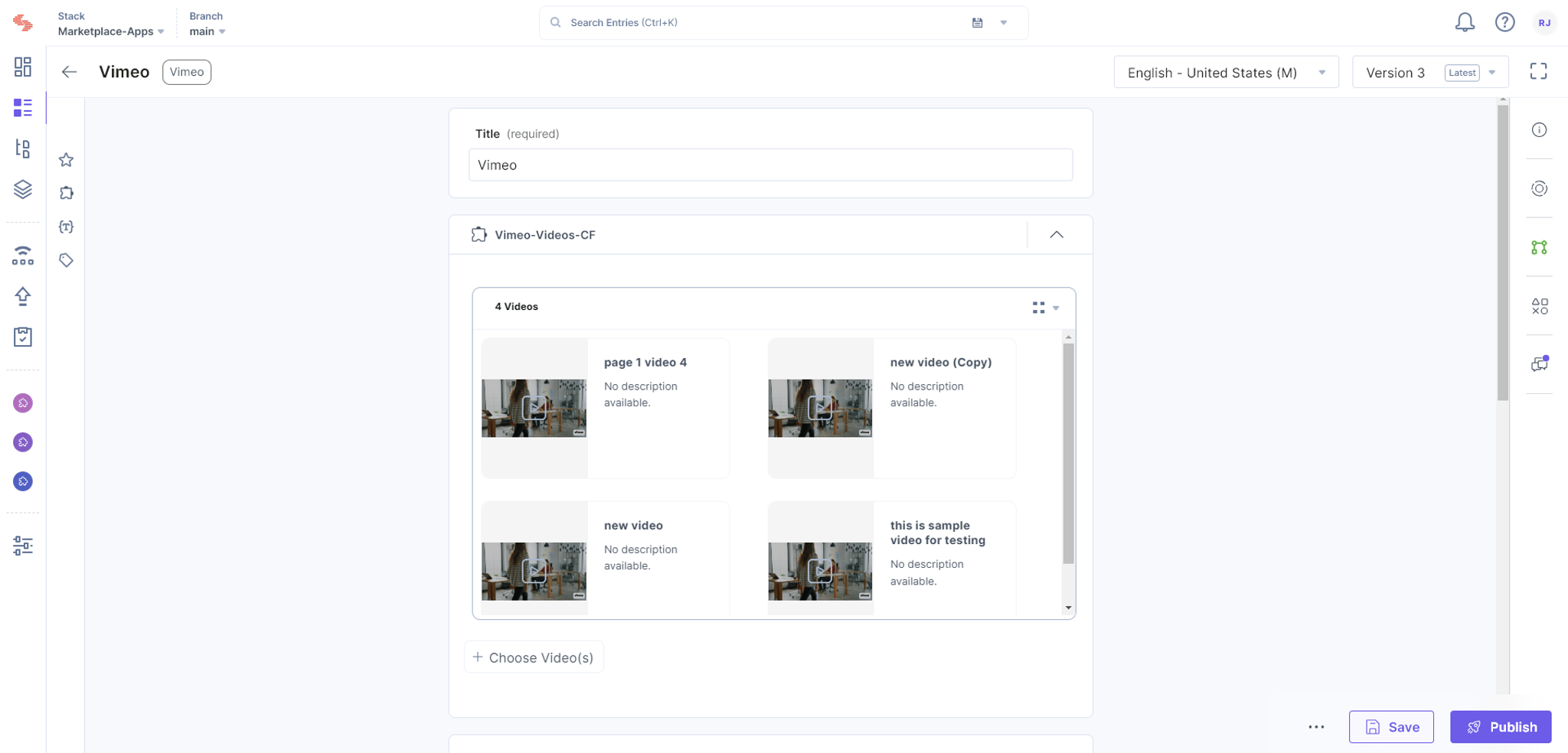Screen dimensions: 1568x753
Task: Open the grid view layout dropdown
Action: click(x=1045, y=308)
